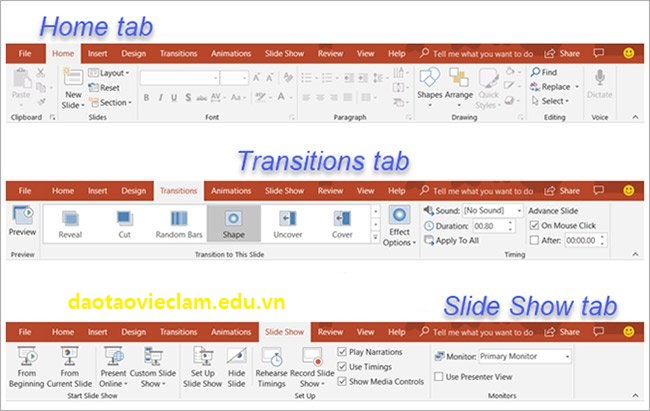
Task: Click the After time field 00:00.00
Action: [581, 241]
